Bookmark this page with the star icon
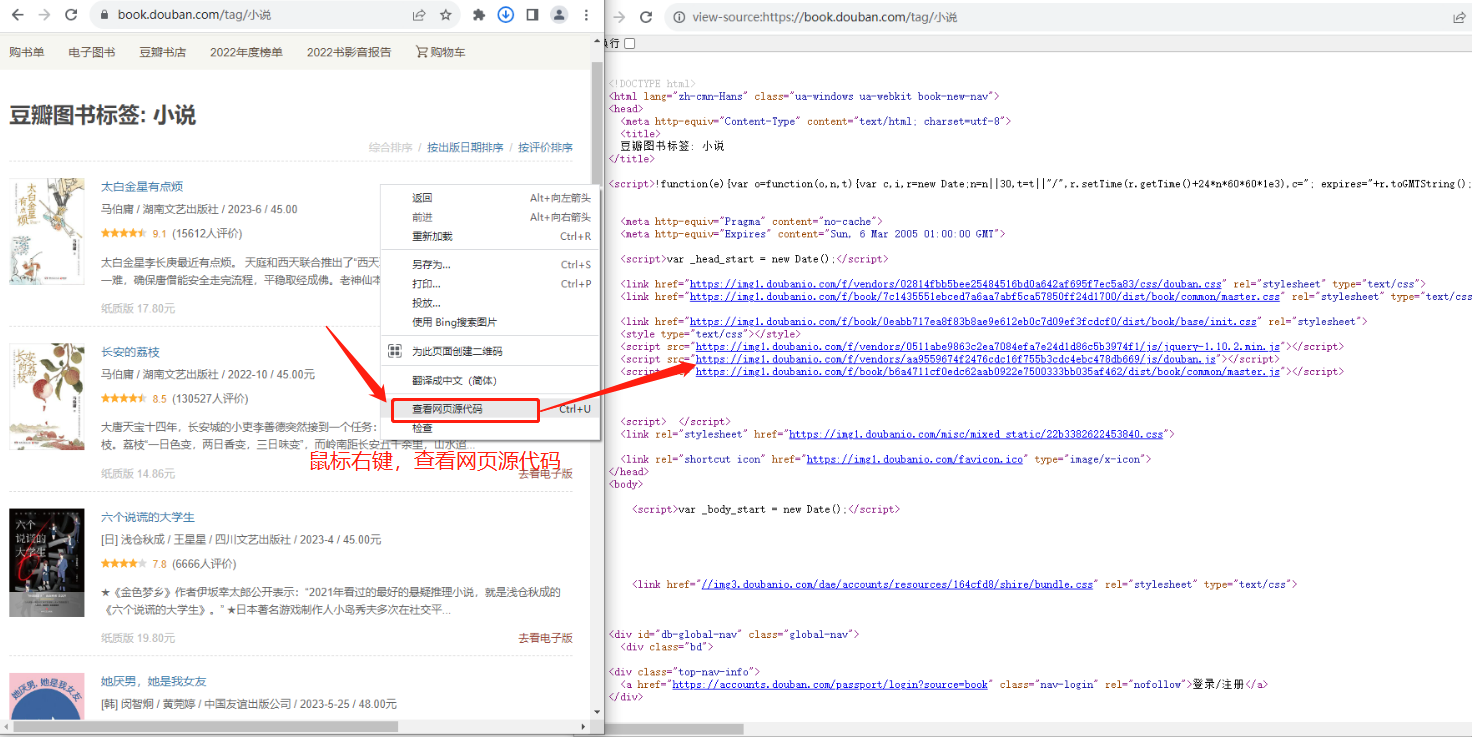 point(446,15)
